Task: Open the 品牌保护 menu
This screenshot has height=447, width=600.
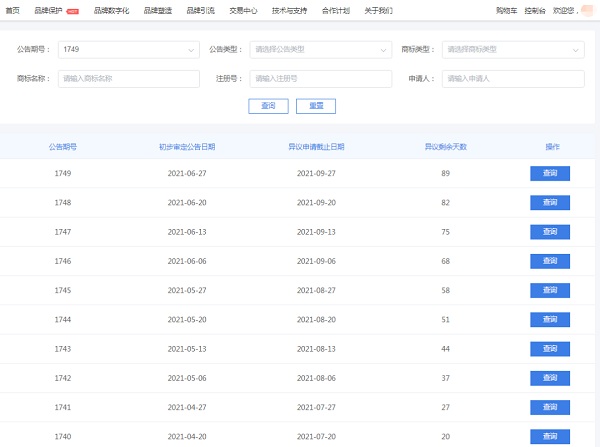Action: (x=48, y=11)
